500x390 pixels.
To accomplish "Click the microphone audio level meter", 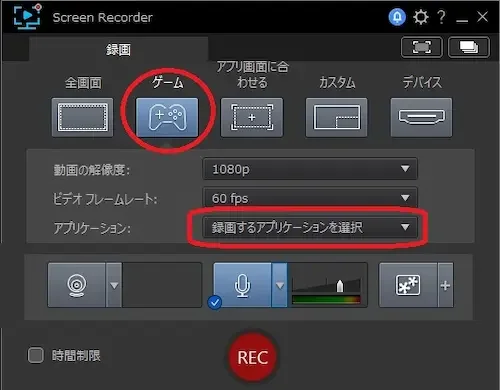I will (326, 299).
